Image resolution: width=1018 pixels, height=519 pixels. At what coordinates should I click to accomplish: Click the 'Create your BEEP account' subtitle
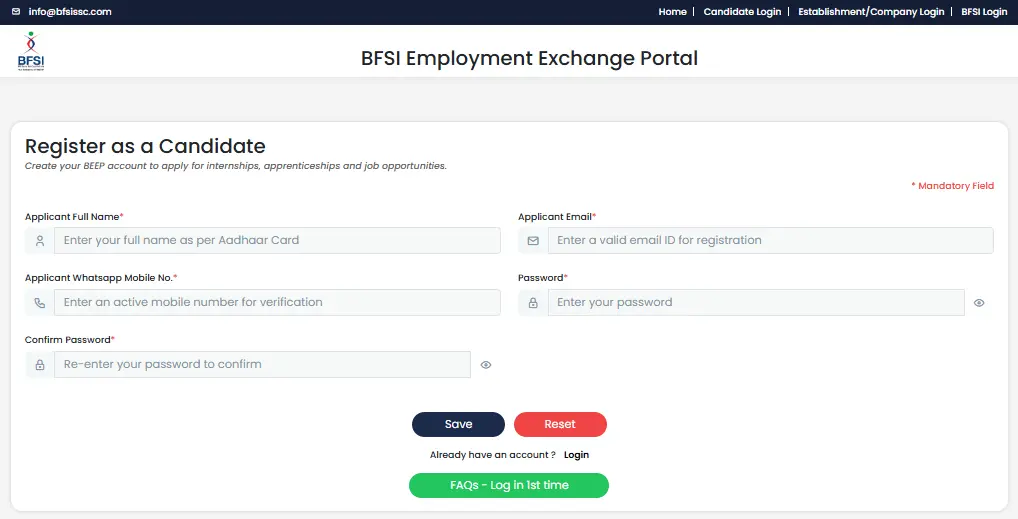[x=236, y=166]
